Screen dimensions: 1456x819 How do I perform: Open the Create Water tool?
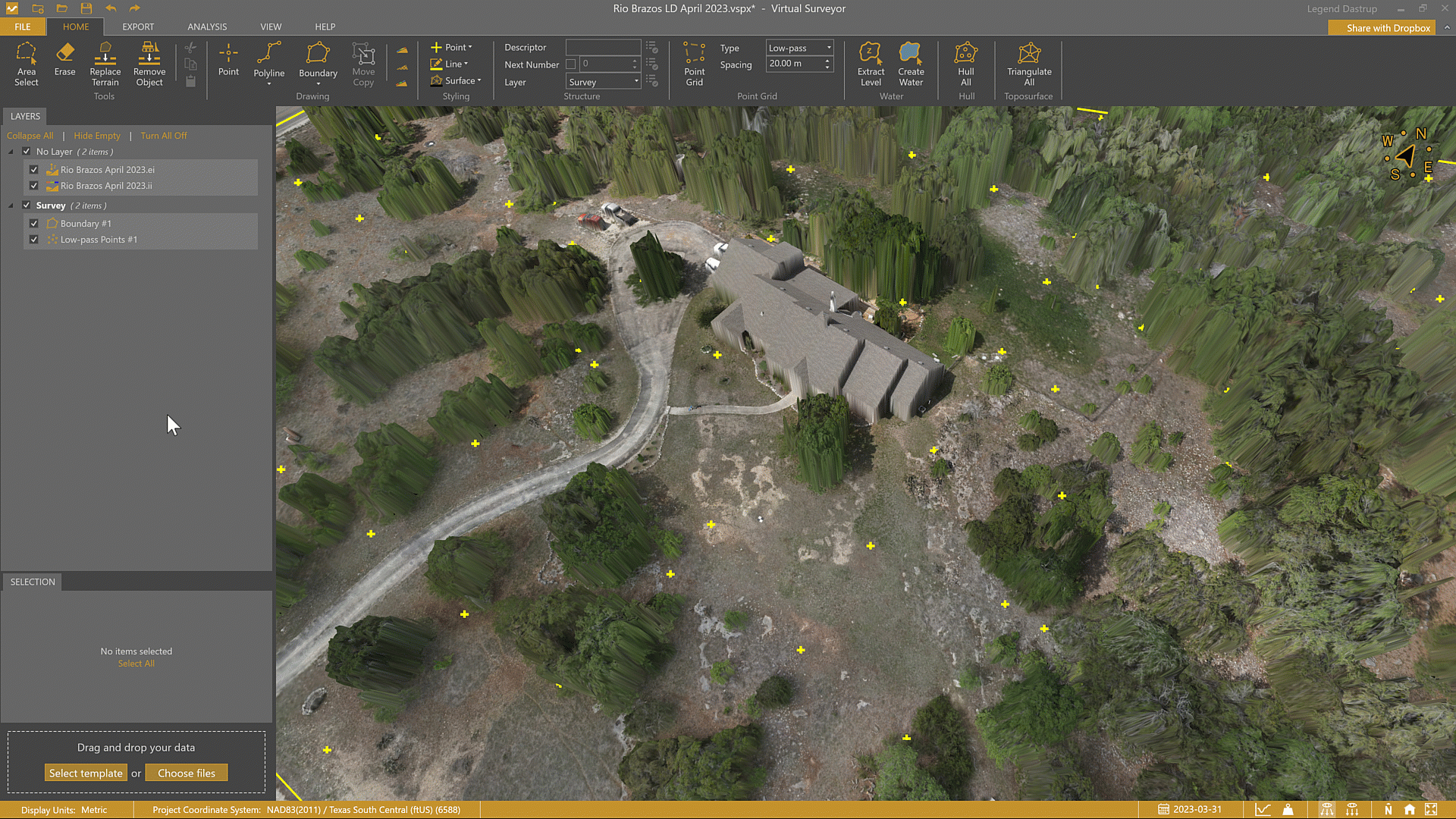(911, 64)
